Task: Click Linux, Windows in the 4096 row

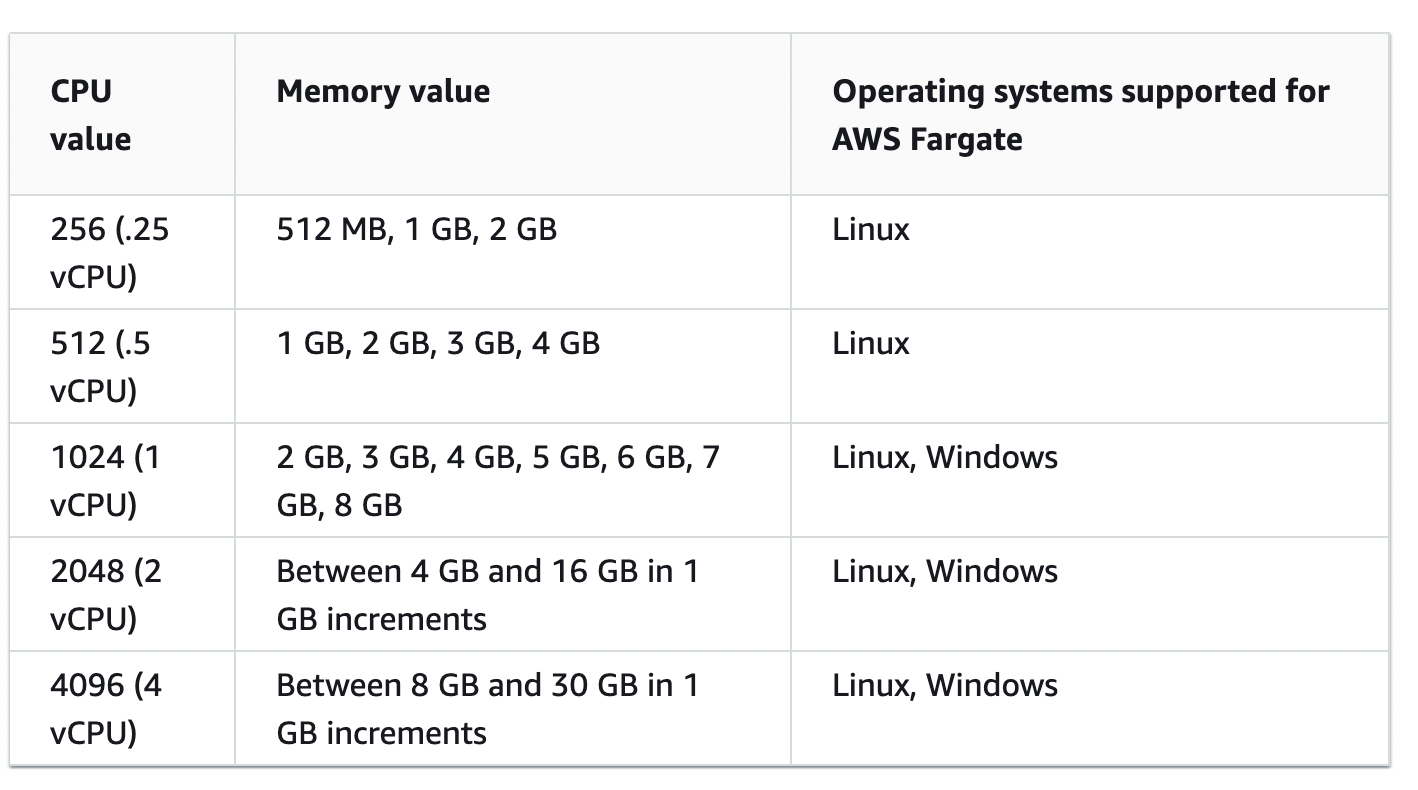Action: (945, 686)
